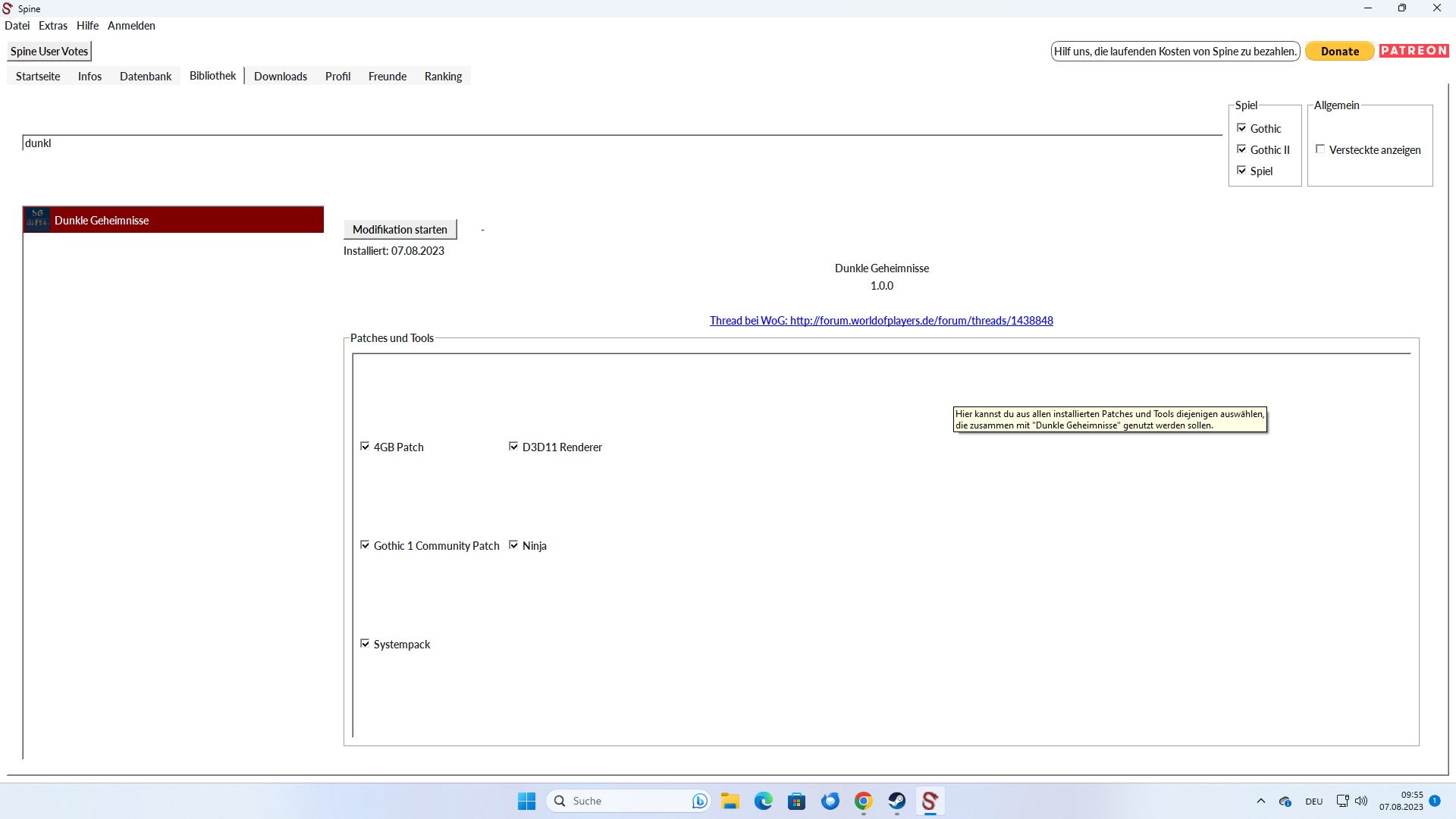Screen dimensions: 1456x819
Task: Open Steam from the taskbar
Action: click(x=896, y=801)
